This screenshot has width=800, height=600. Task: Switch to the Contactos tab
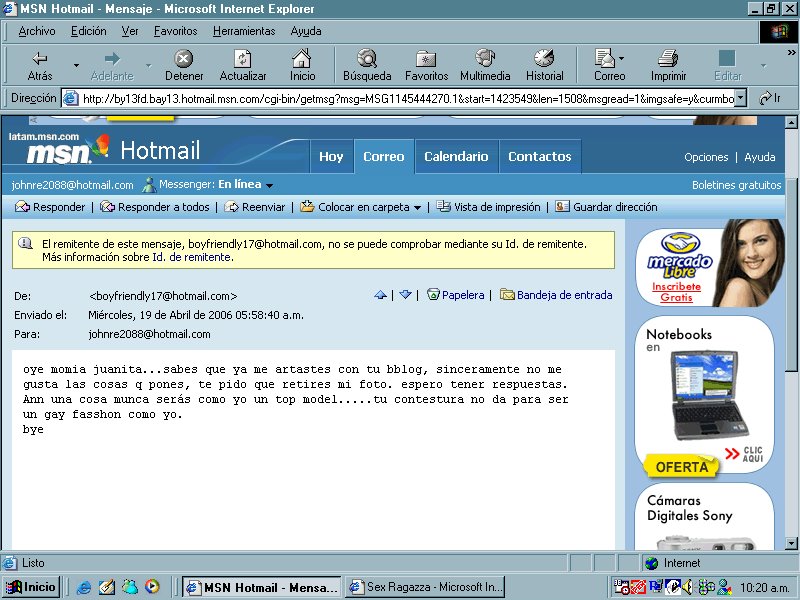point(540,156)
